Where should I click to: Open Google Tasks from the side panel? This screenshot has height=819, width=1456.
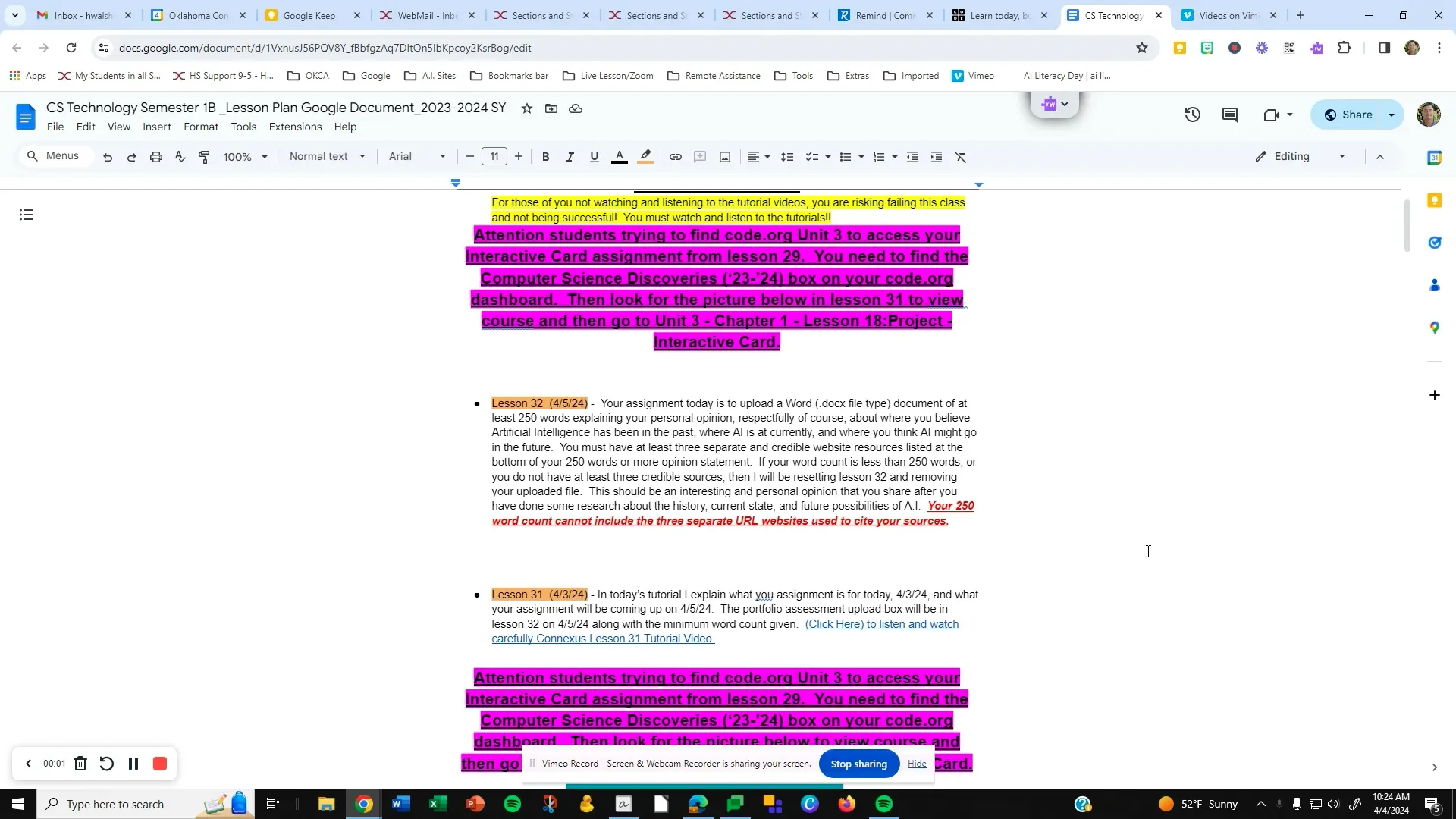click(x=1434, y=242)
